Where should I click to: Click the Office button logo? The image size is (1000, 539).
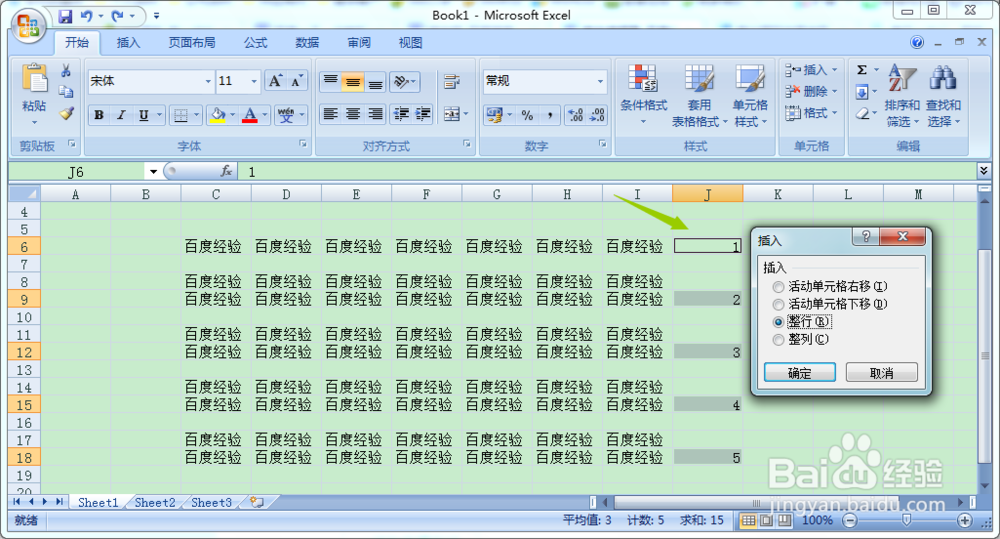28,26
